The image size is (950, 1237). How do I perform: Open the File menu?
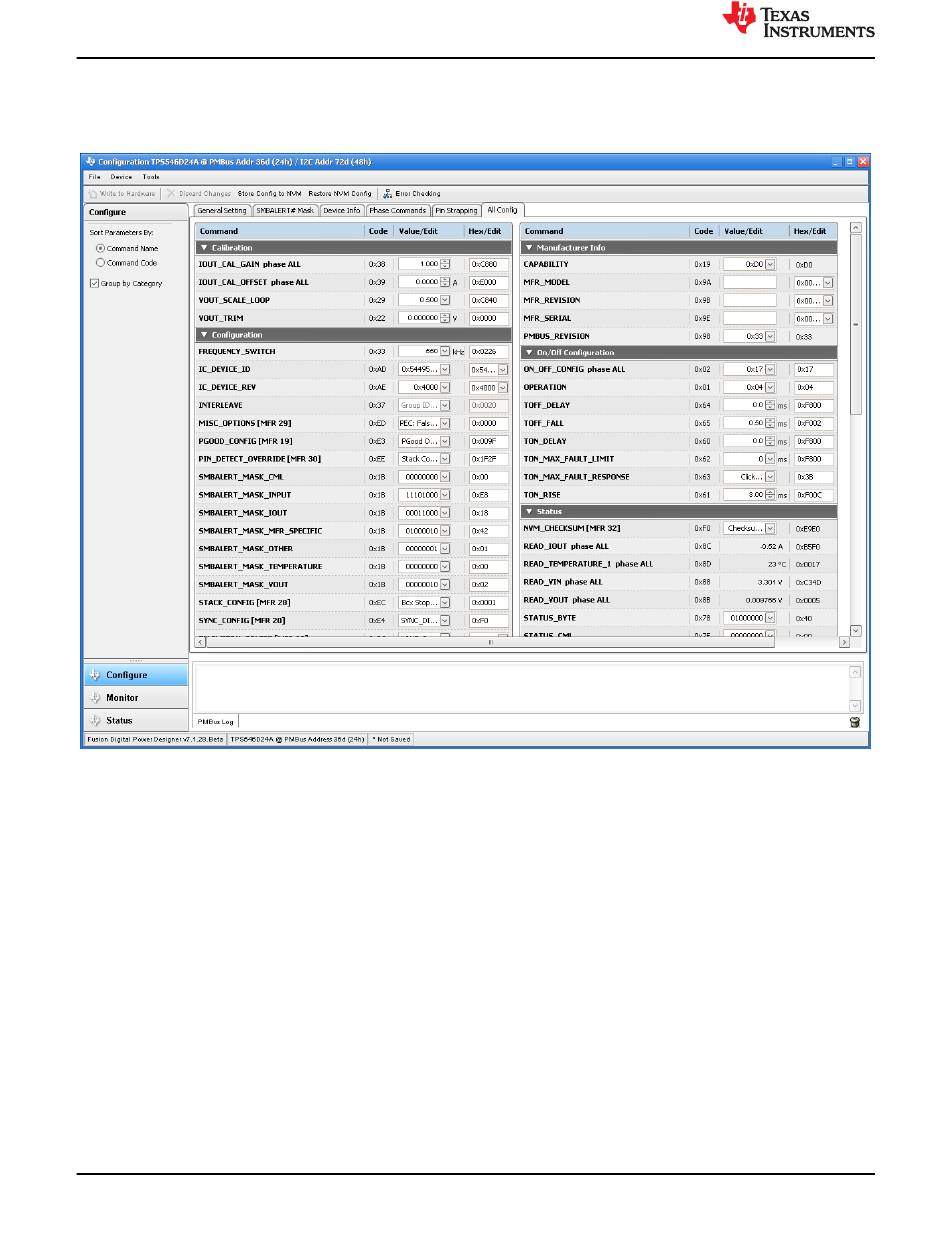93,177
